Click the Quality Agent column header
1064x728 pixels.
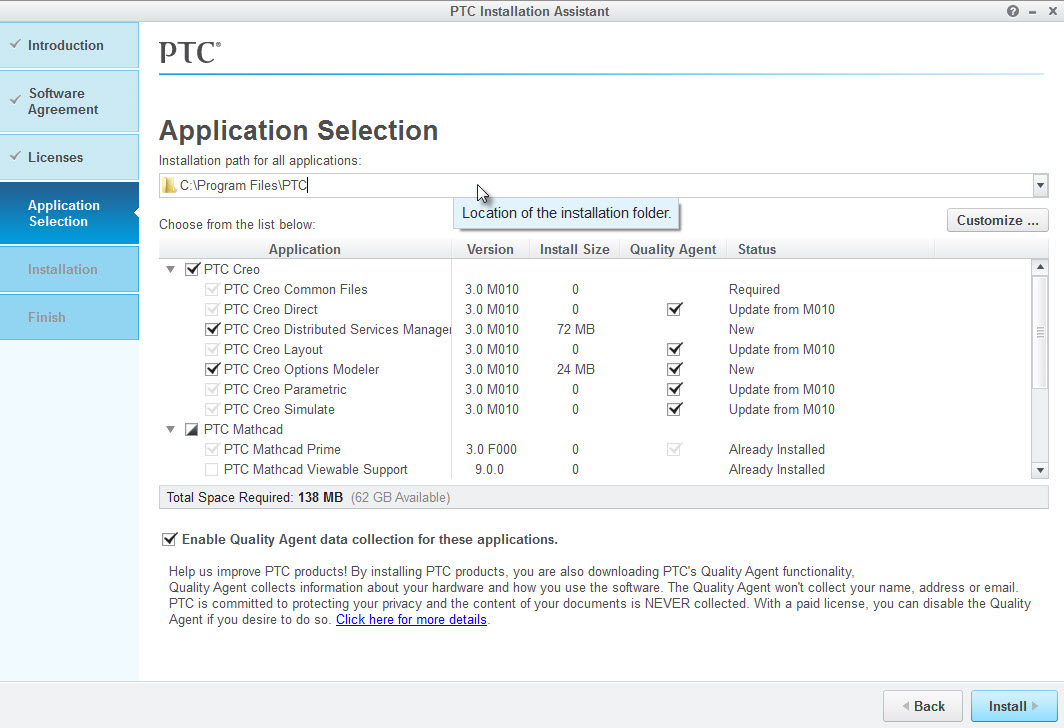click(x=672, y=249)
